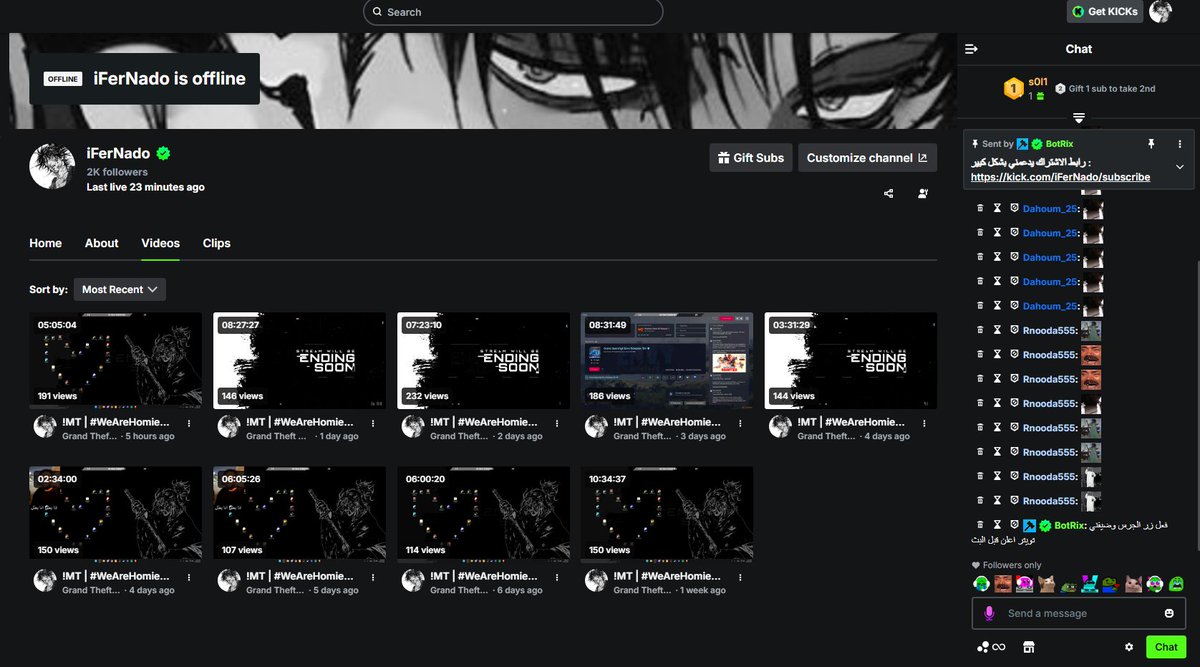Open the 06:05:26 video thumbnail
The image size is (1200, 667).
(x=299, y=514)
